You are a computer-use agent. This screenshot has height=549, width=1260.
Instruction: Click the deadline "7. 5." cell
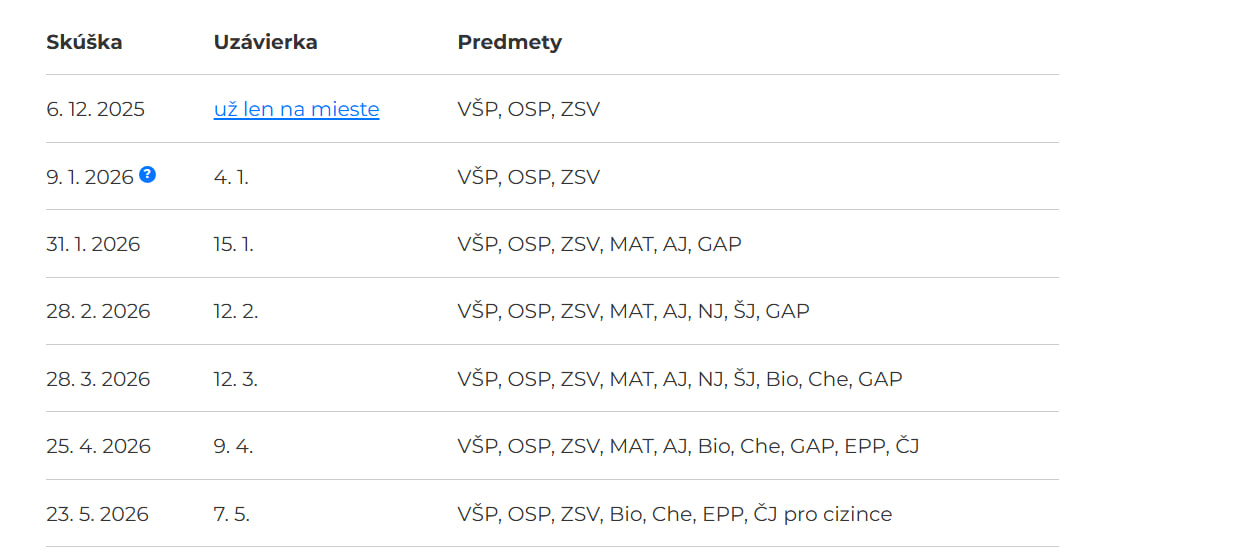tap(231, 514)
